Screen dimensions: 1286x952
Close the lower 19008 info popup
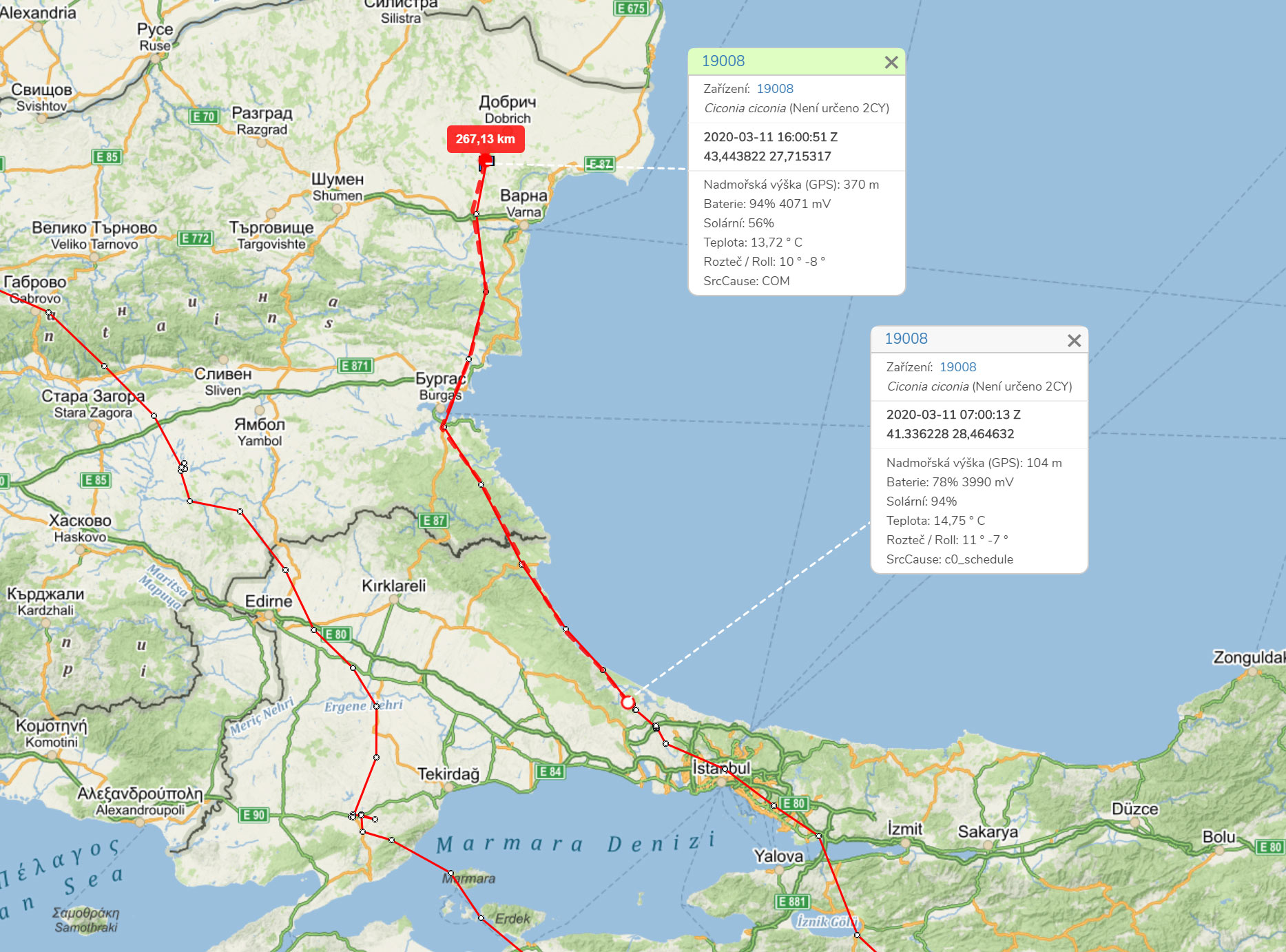pyautogui.click(x=1074, y=340)
